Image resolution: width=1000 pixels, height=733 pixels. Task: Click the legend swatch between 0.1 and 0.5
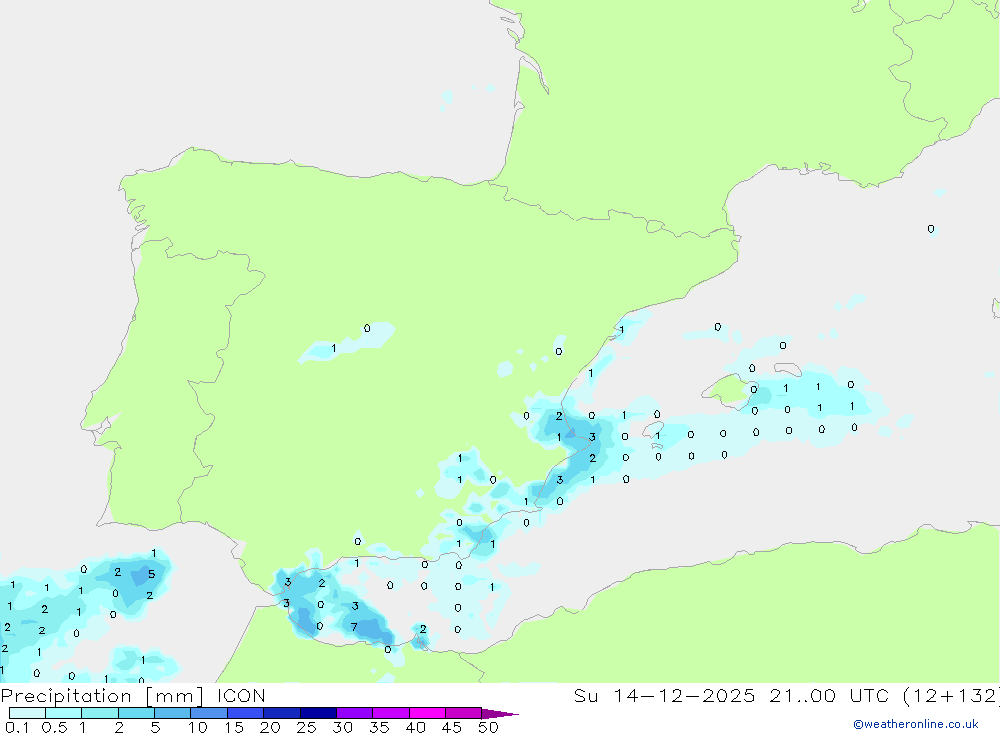pos(27,713)
